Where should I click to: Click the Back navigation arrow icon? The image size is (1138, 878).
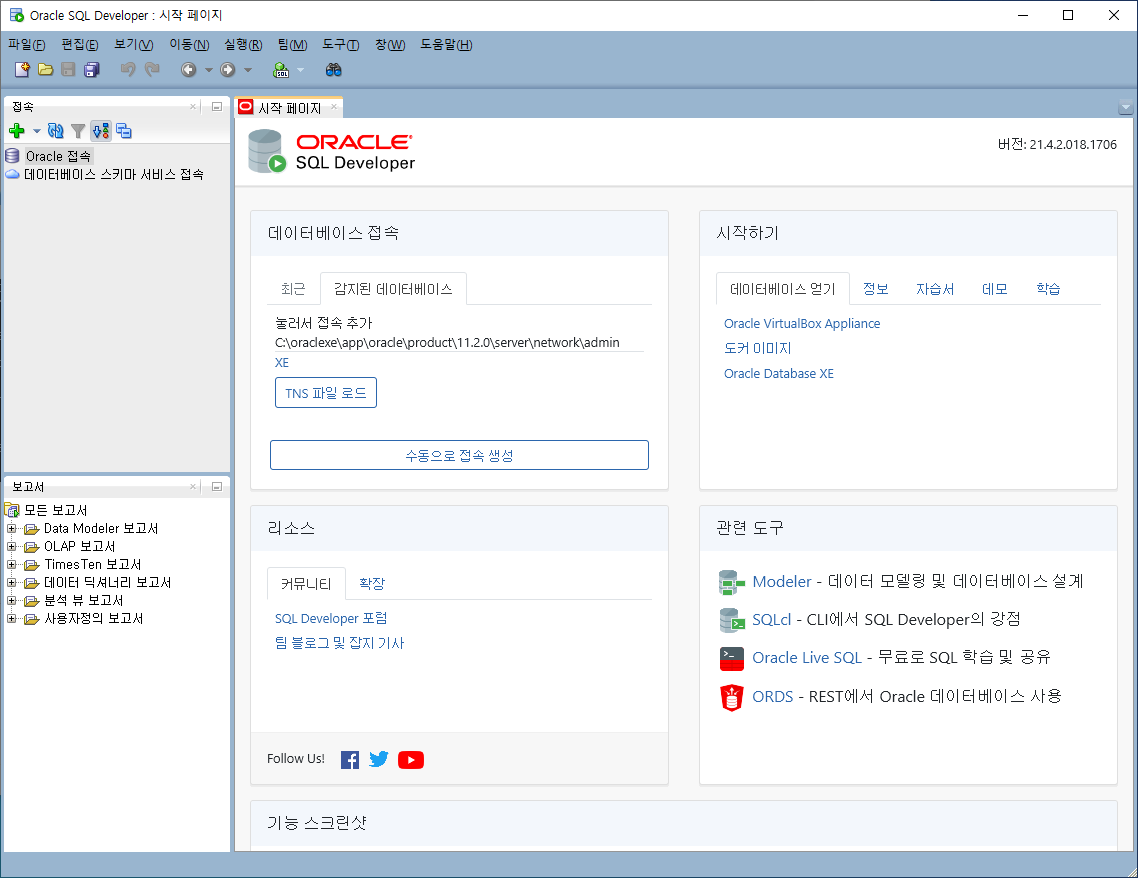coord(189,70)
